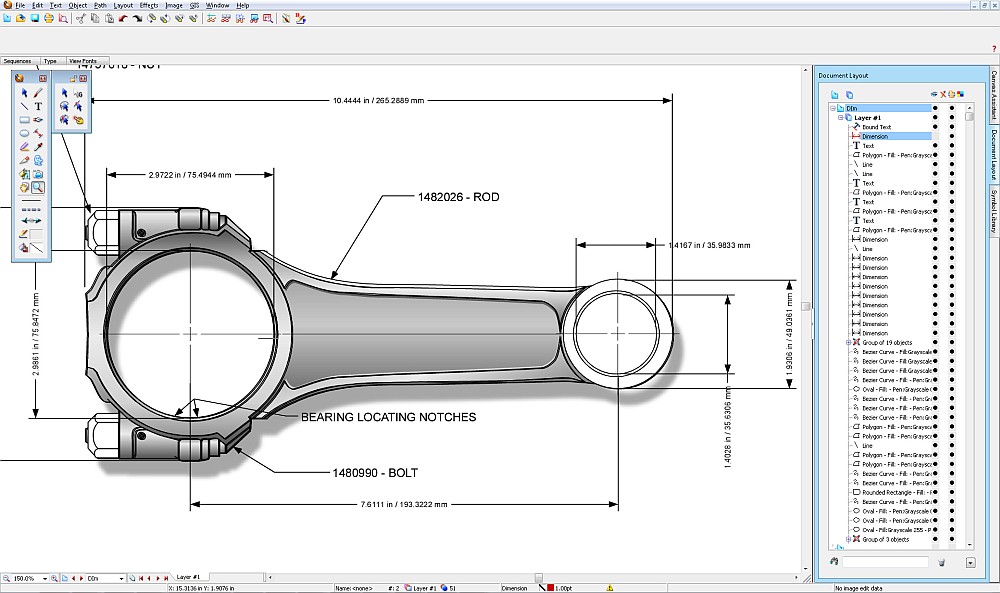Click the Sequences button
Screen dimensions: 1000x593
click(18, 61)
